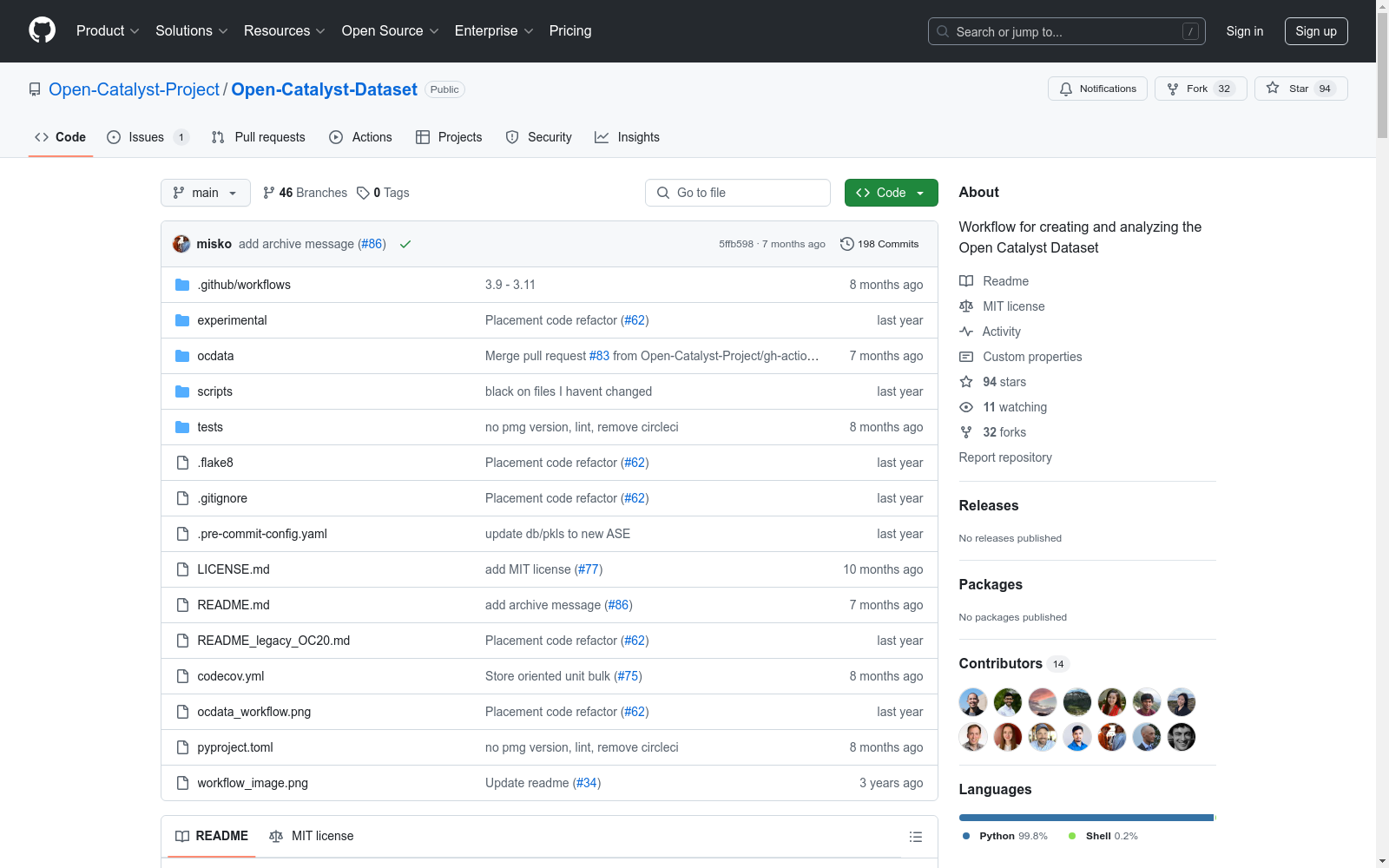Click the green commit status checkmark
This screenshot has height=868, width=1389.
click(405, 244)
